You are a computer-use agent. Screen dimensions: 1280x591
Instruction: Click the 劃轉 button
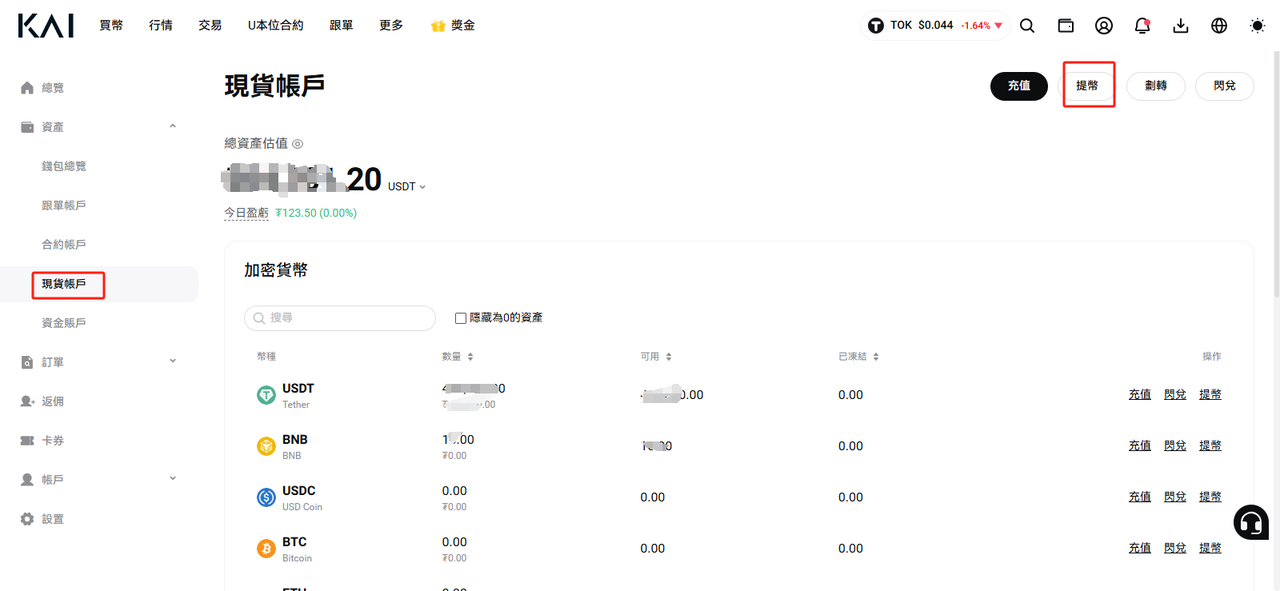[1156, 86]
